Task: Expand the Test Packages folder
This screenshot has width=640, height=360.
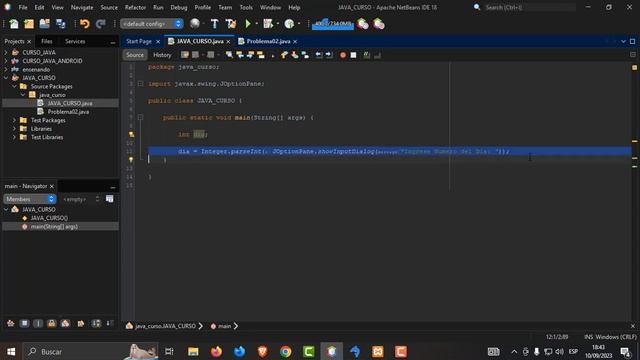Action: pyautogui.click(x=14, y=120)
